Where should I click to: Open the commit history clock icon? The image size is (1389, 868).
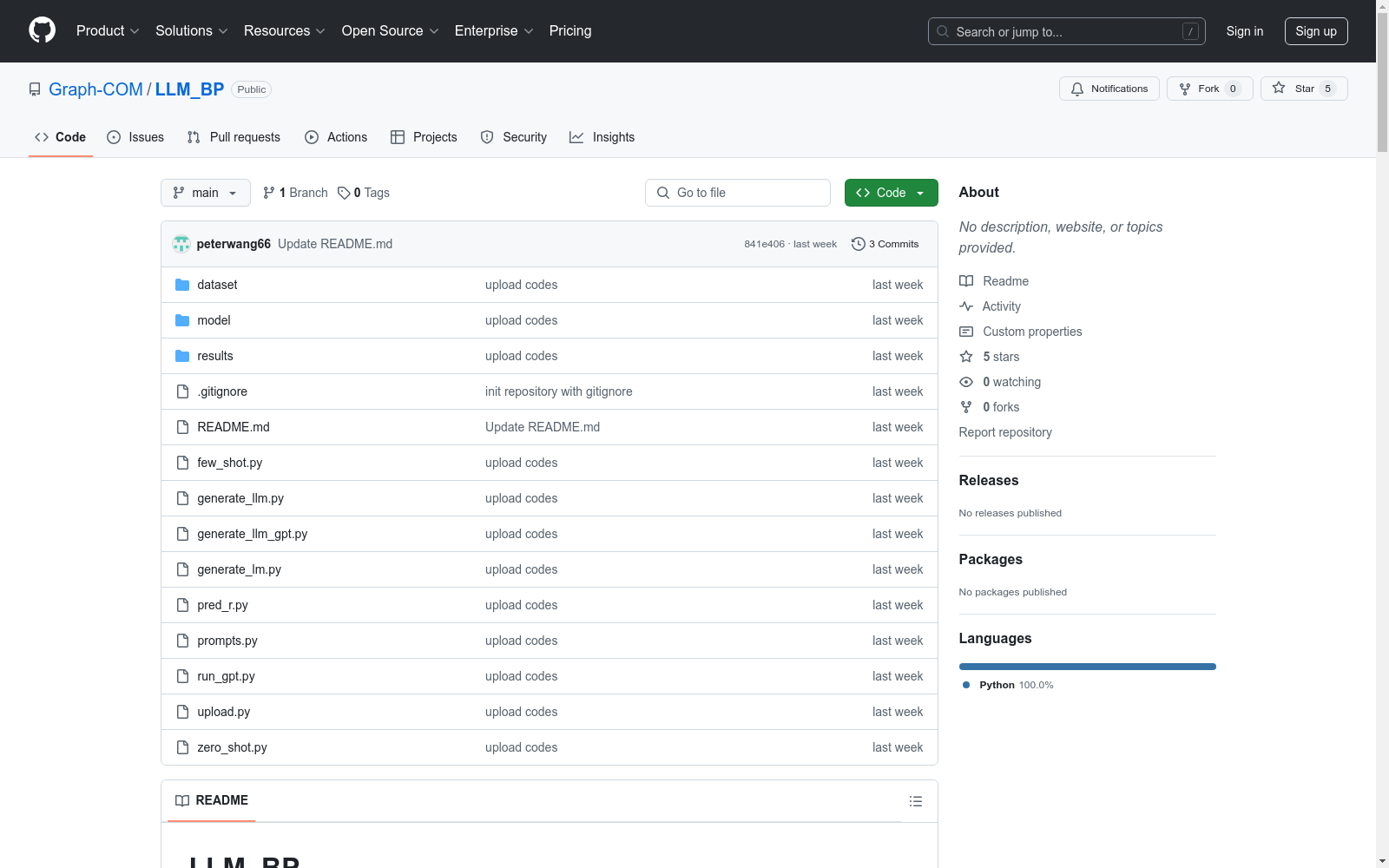(858, 244)
